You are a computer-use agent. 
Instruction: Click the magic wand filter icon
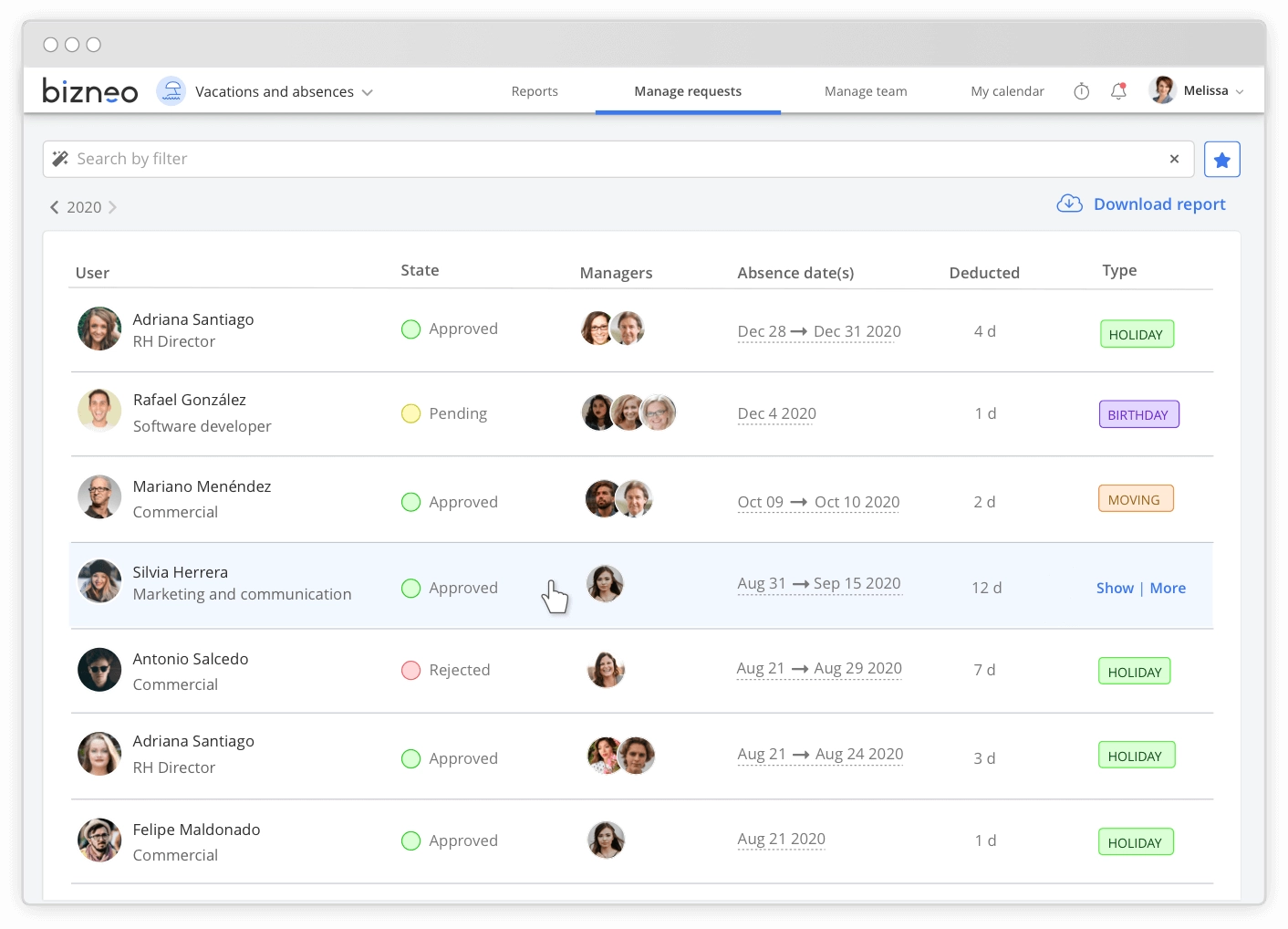click(x=60, y=159)
